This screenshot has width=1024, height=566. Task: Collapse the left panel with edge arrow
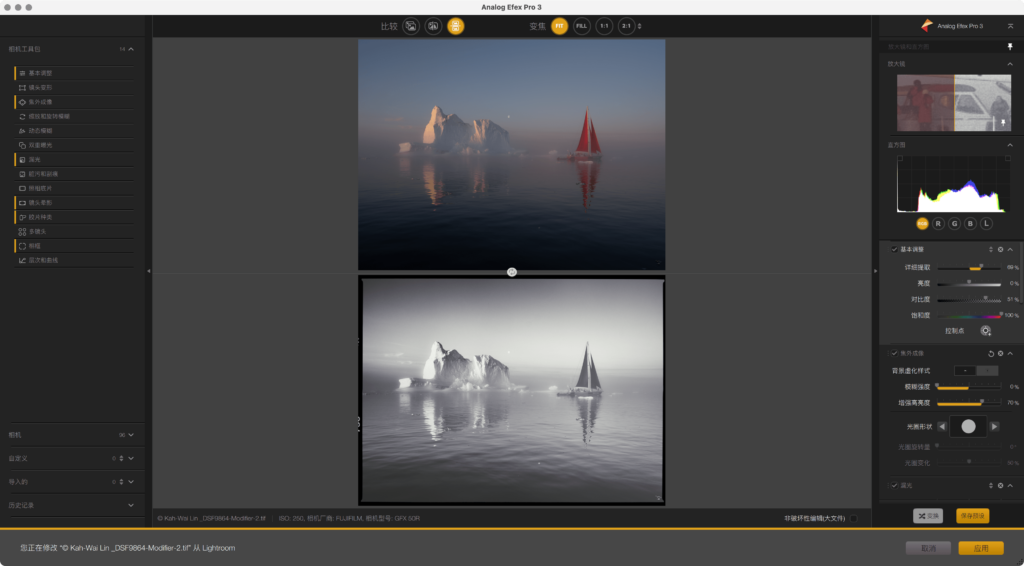[148, 271]
